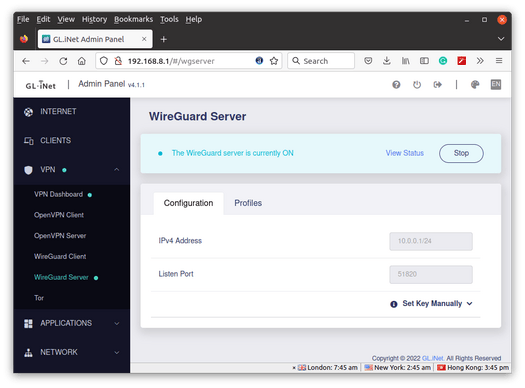Click the Firefox reload page icon
The height and width of the screenshot is (388, 525).
click(x=63, y=61)
